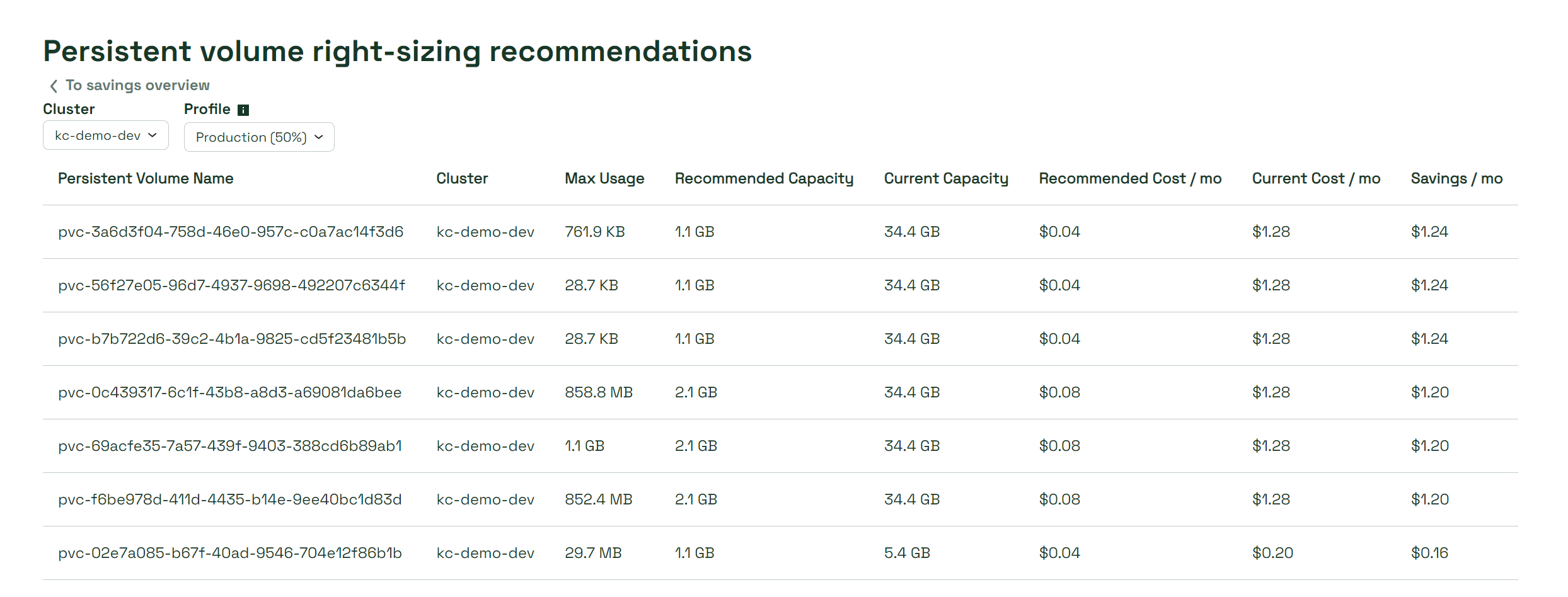Click the back chevron beside To savings overview
The width and height of the screenshot is (1568, 597).
pos(54,86)
